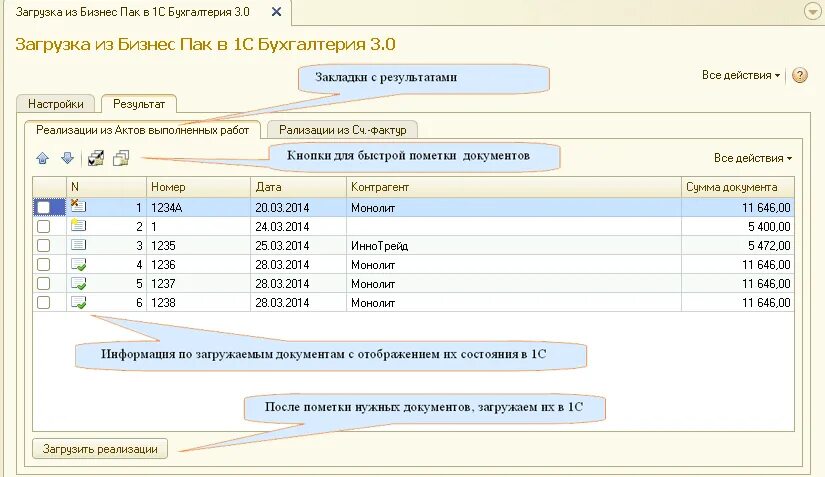Viewport: 825px width, 477px height.
Task: Click number cell 1238
Action: tap(198, 302)
